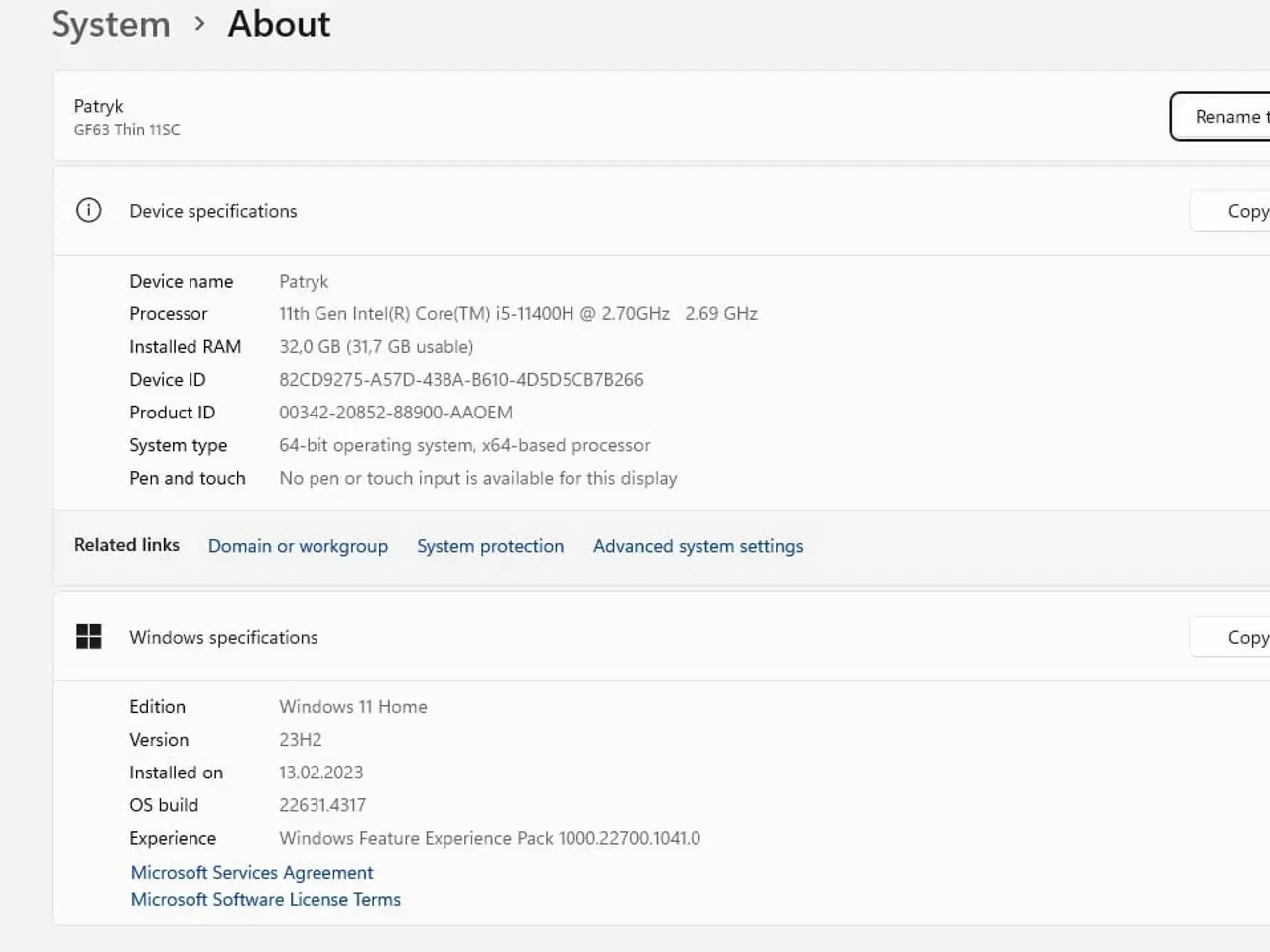Select Product ID 00342-20852-88900-AAOEM
This screenshot has width=1270, height=952.
pos(396,413)
